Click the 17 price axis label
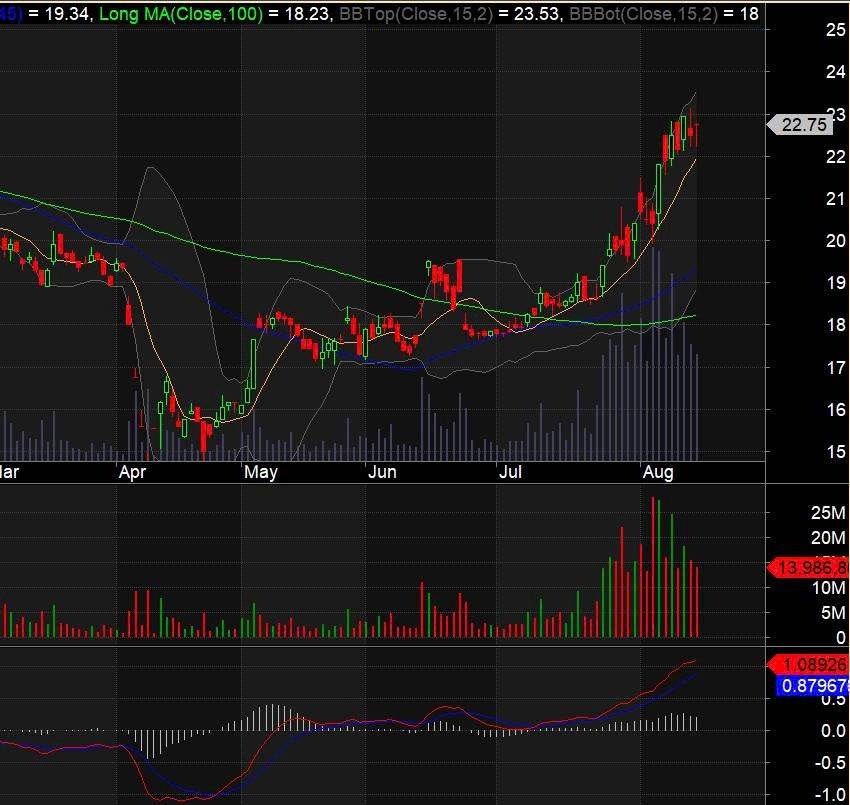850x805 pixels. [835, 368]
